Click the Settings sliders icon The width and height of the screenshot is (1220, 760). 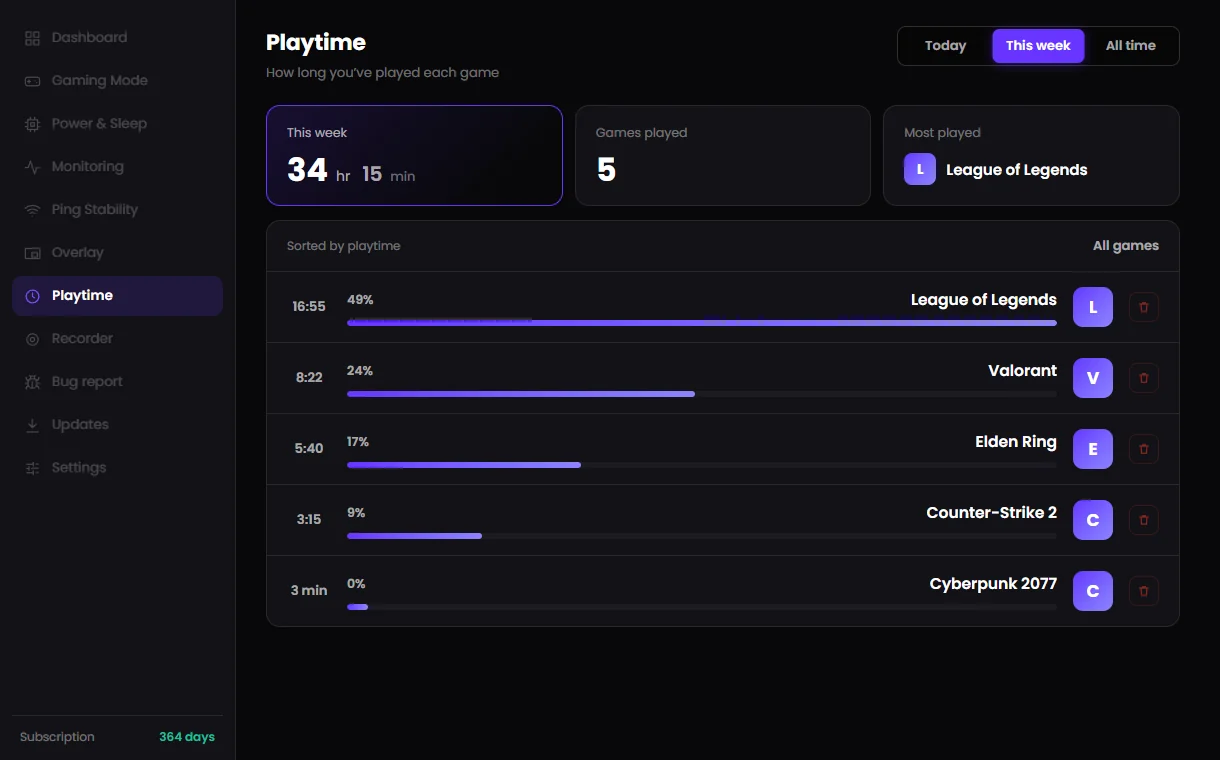coord(32,468)
